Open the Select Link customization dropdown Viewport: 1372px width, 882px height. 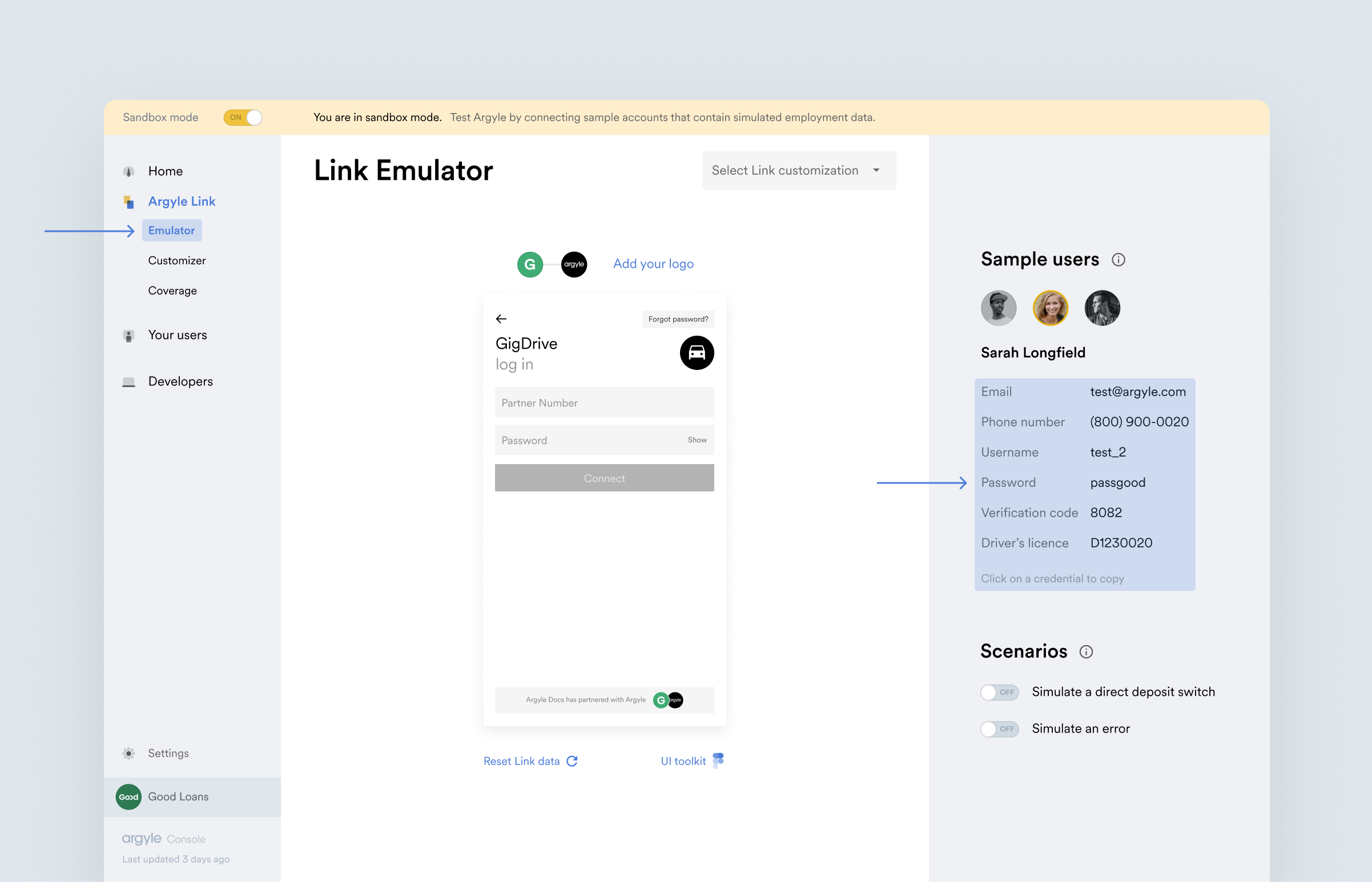click(x=798, y=171)
